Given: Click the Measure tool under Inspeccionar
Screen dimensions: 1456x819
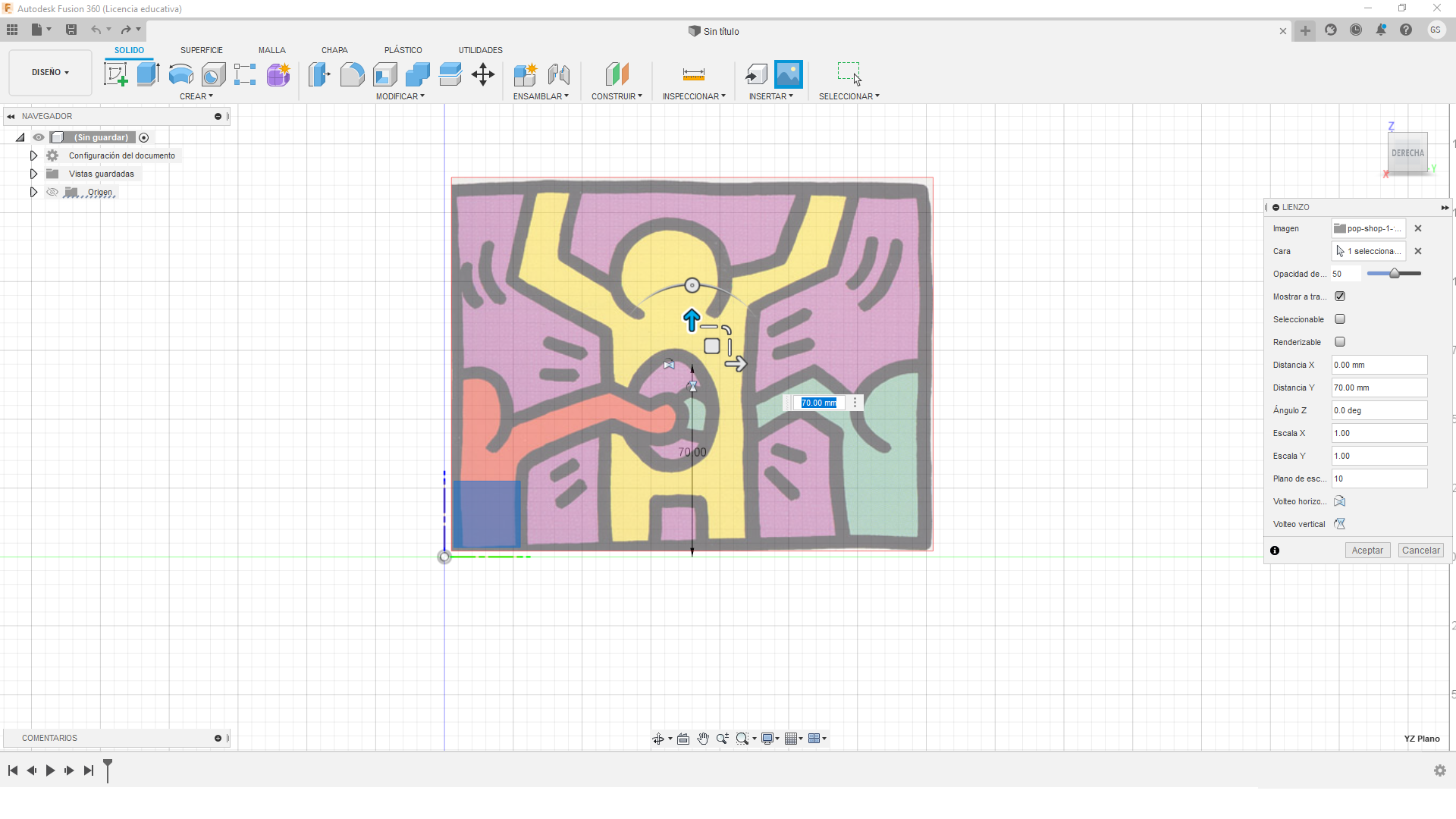Looking at the screenshot, I should 693,74.
